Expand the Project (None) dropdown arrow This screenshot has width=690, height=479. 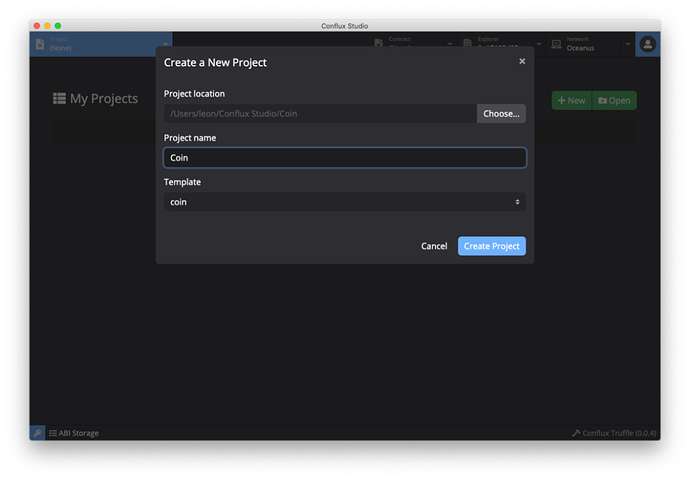click(165, 44)
